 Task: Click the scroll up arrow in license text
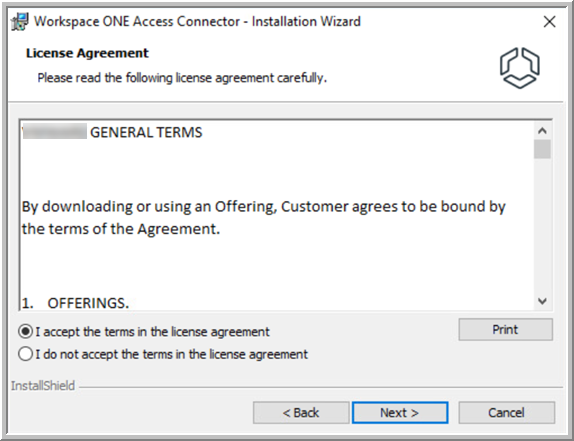coord(542,131)
